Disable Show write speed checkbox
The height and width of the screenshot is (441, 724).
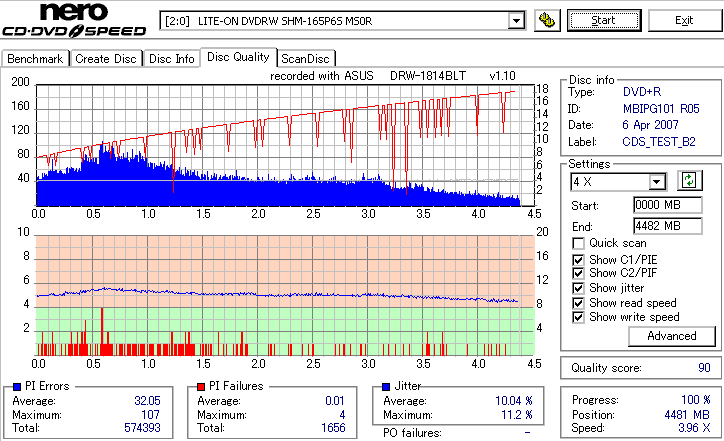pos(578,317)
